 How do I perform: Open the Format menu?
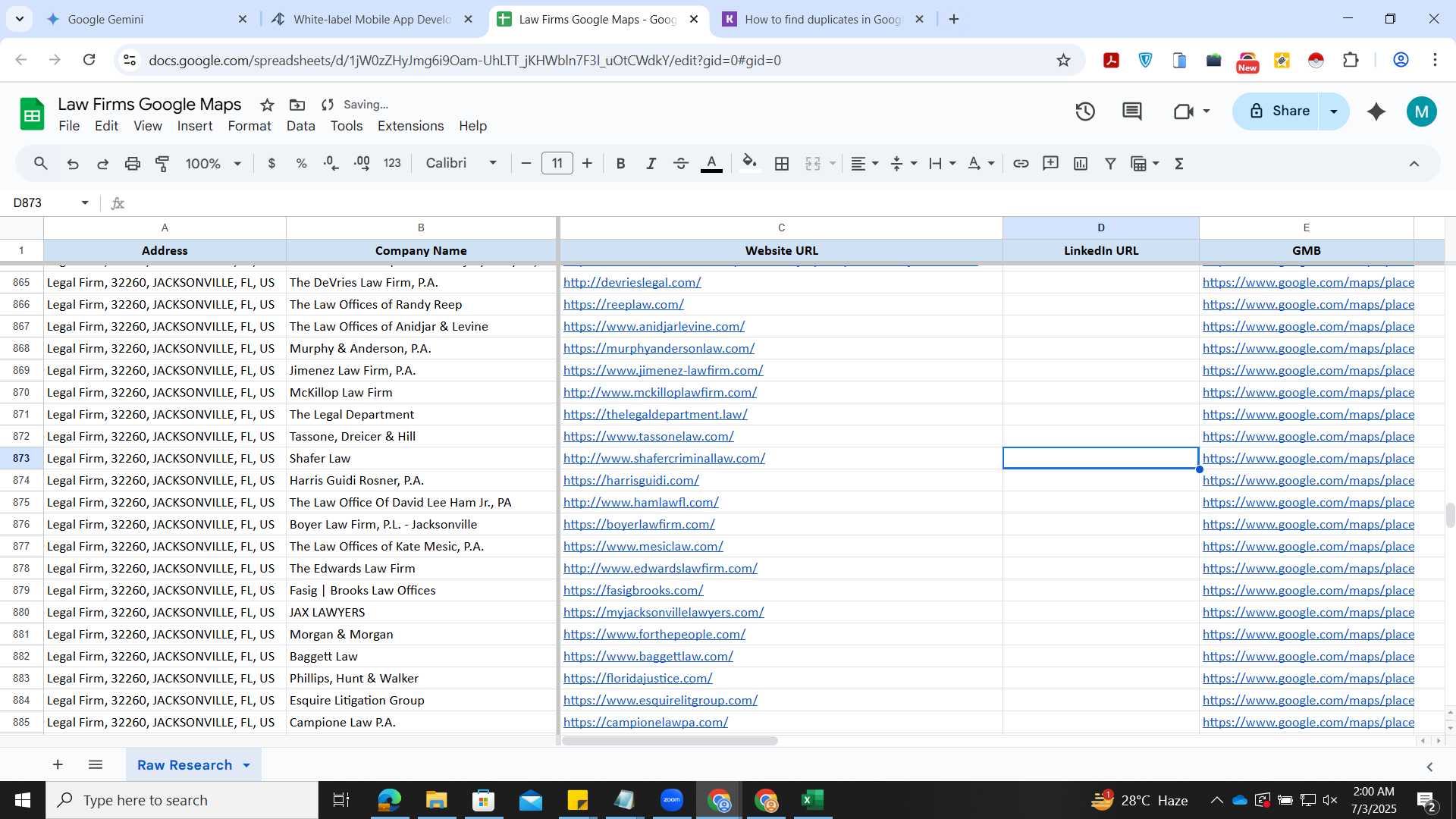click(x=249, y=126)
